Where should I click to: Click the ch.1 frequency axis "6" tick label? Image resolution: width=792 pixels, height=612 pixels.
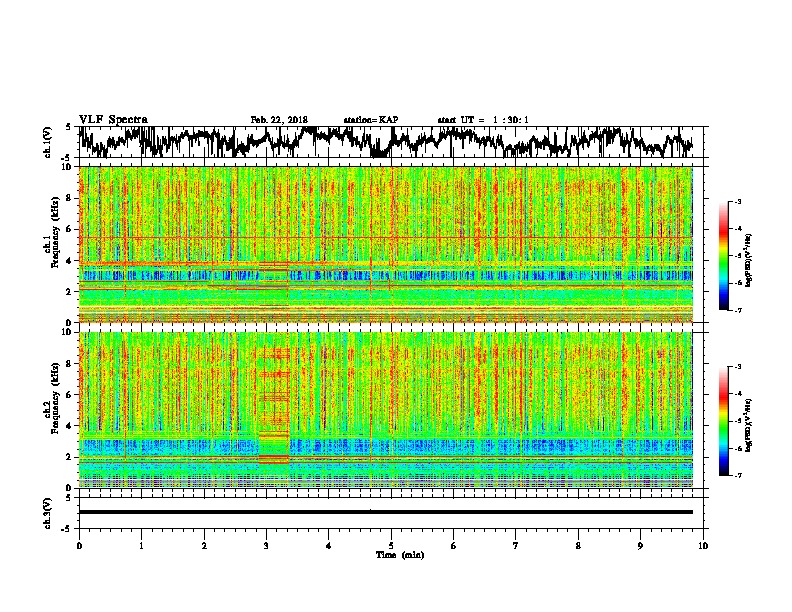tap(70, 229)
